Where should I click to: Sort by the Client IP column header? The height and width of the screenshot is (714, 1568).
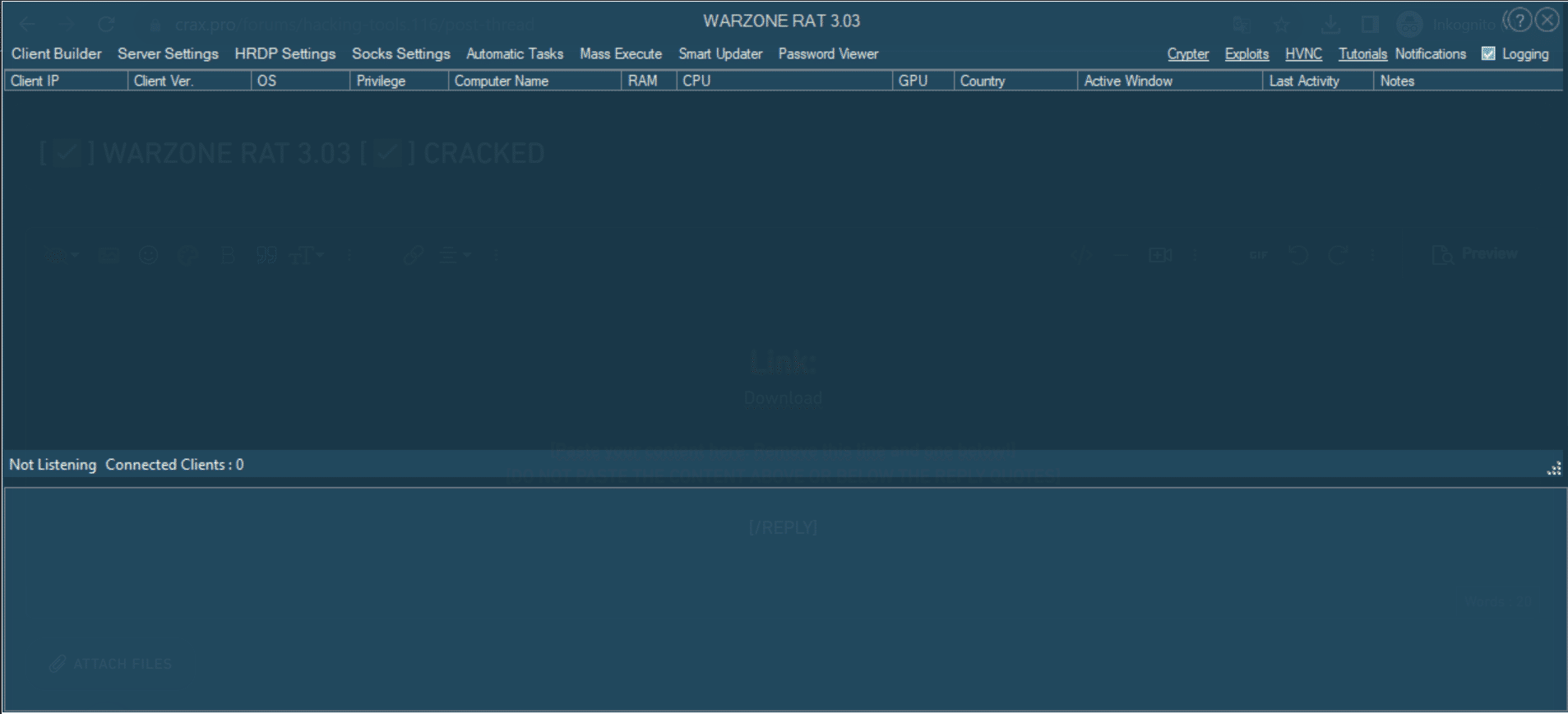point(66,81)
